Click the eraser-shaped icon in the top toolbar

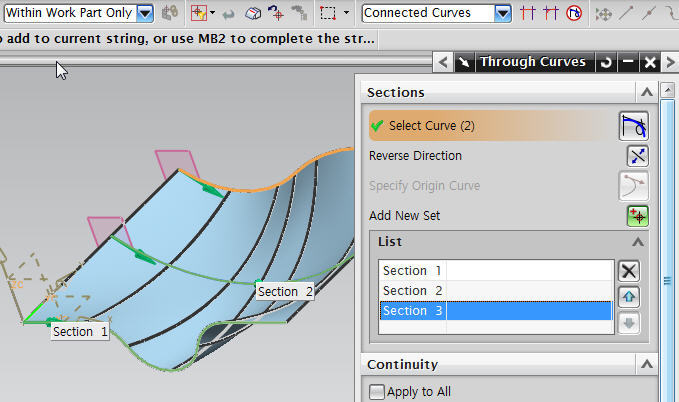click(253, 13)
